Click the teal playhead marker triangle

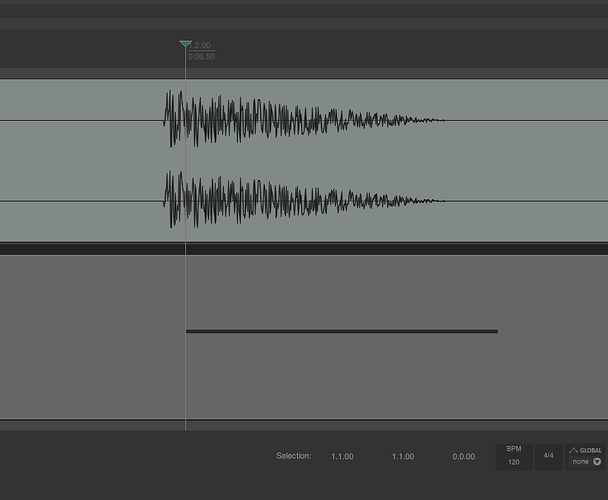click(x=185, y=43)
